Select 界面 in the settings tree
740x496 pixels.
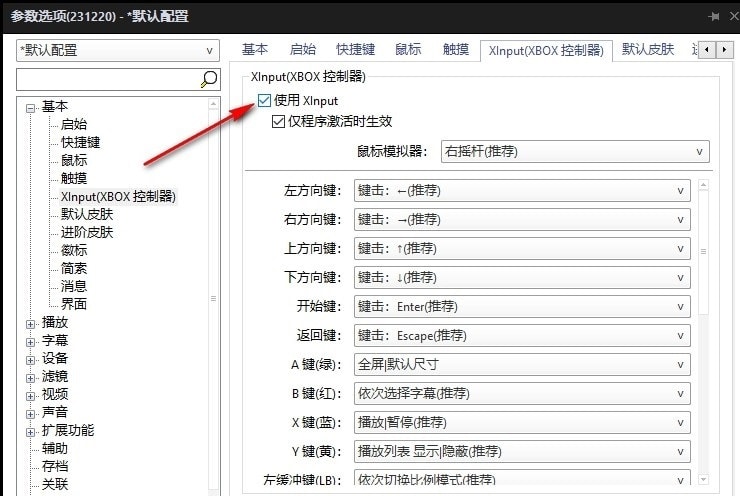(74, 304)
